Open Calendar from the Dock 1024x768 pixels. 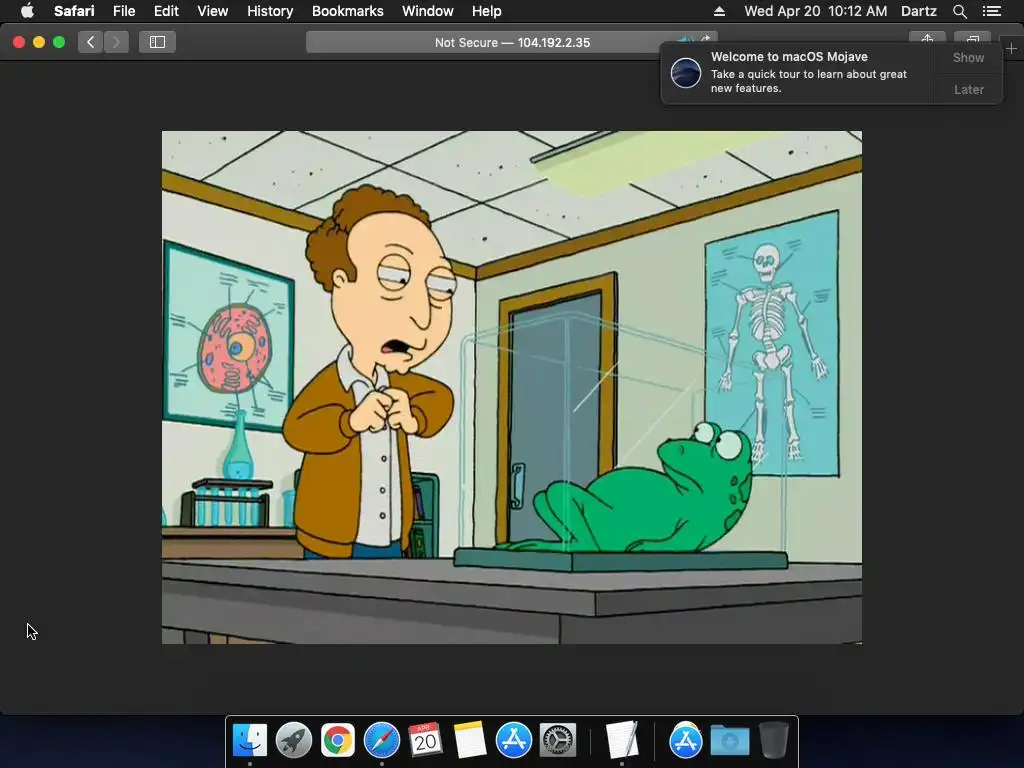(425, 740)
